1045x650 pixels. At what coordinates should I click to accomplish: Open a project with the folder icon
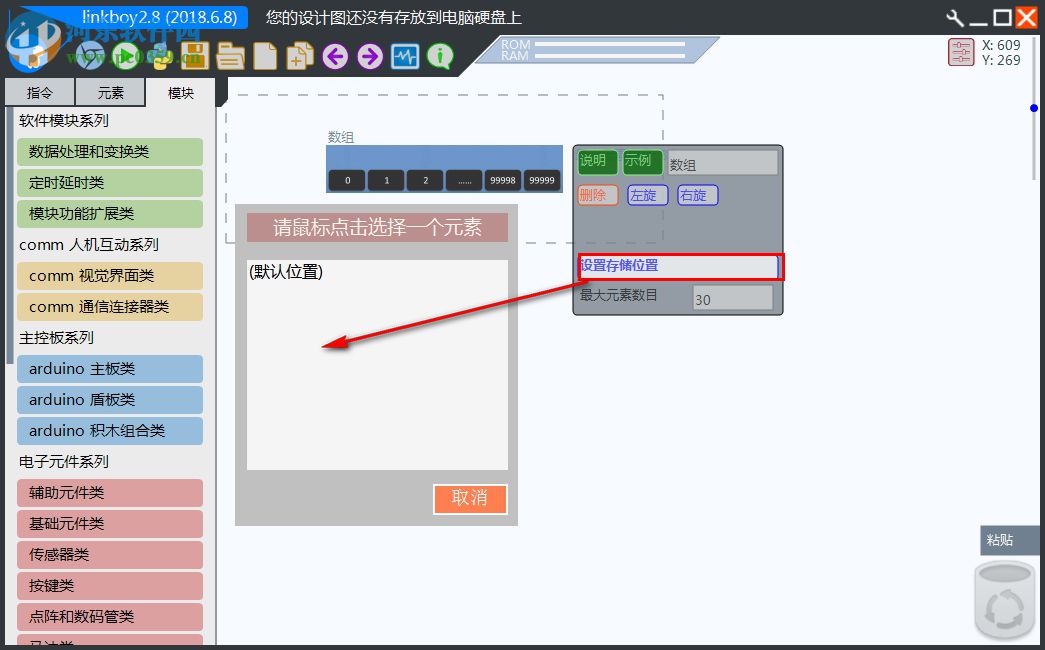point(229,56)
